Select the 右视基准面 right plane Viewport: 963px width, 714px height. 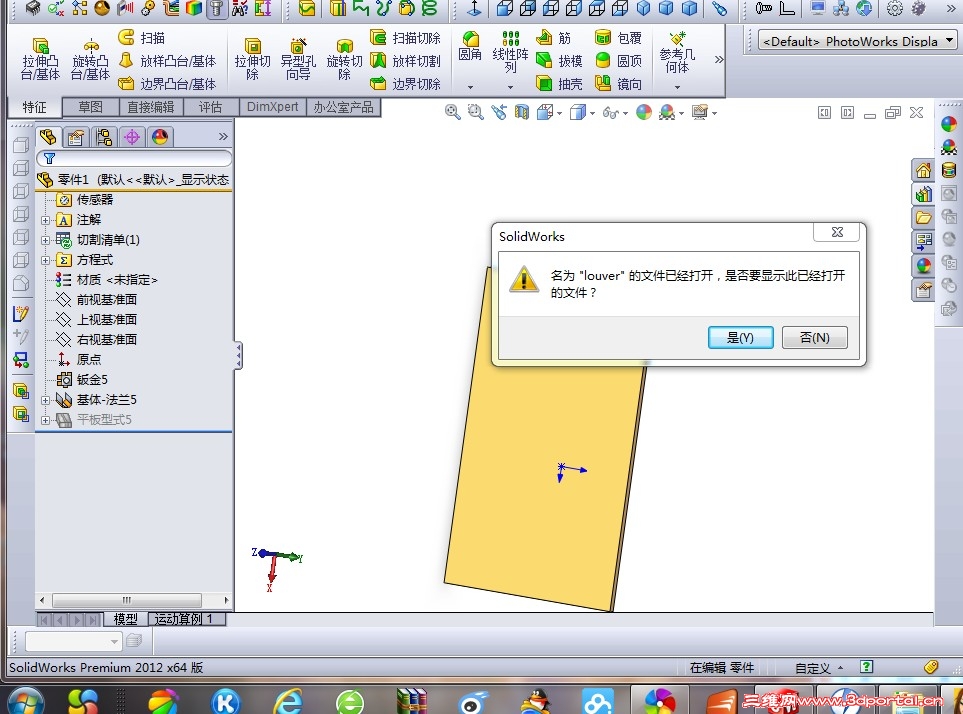[x=97, y=340]
